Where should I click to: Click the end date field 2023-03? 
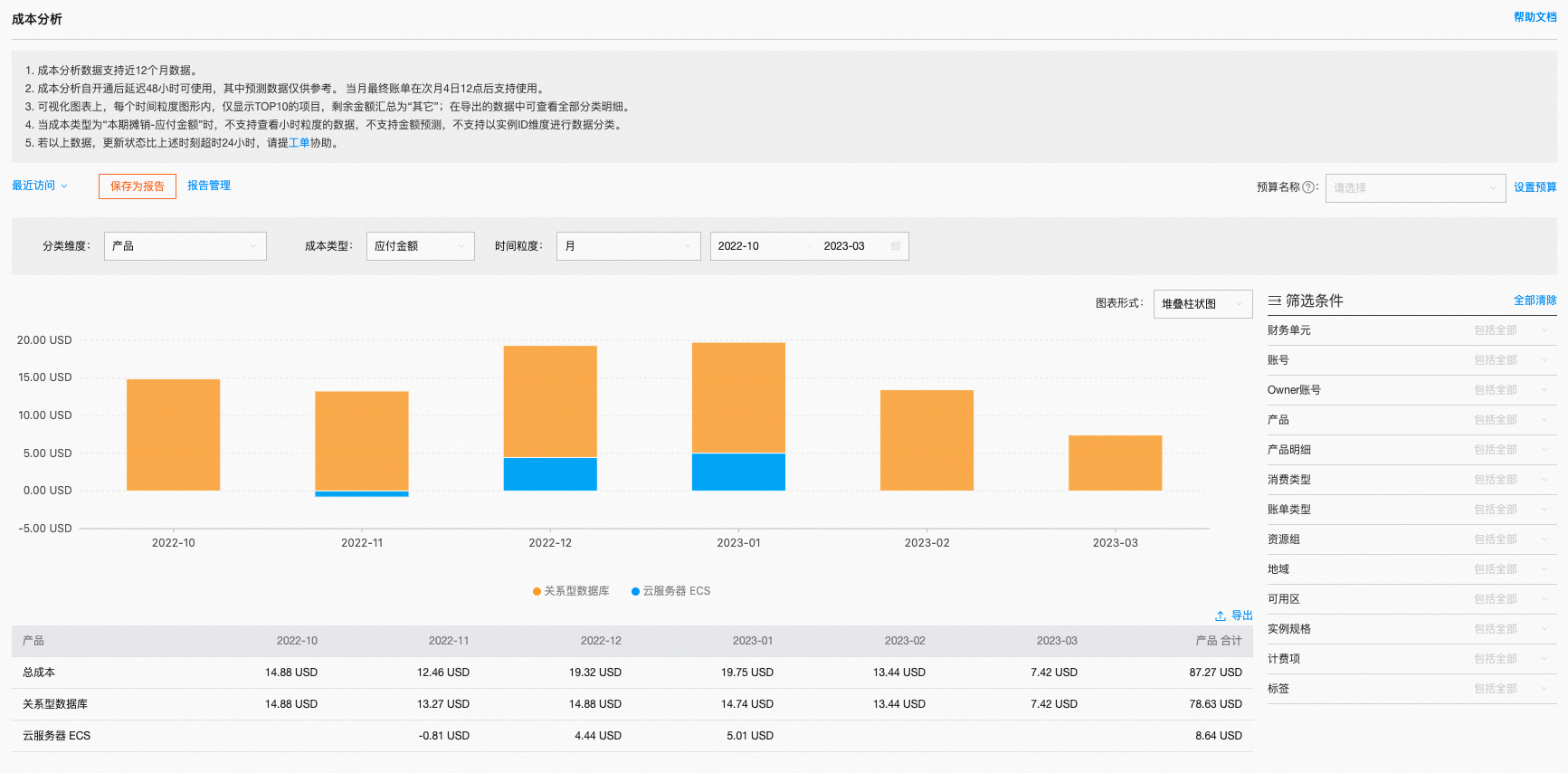coord(844,246)
